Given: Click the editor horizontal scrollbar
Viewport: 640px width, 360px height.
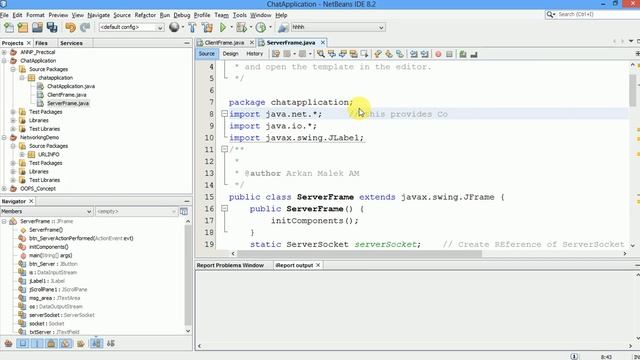Looking at the screenshot, I should coord(359,253).
